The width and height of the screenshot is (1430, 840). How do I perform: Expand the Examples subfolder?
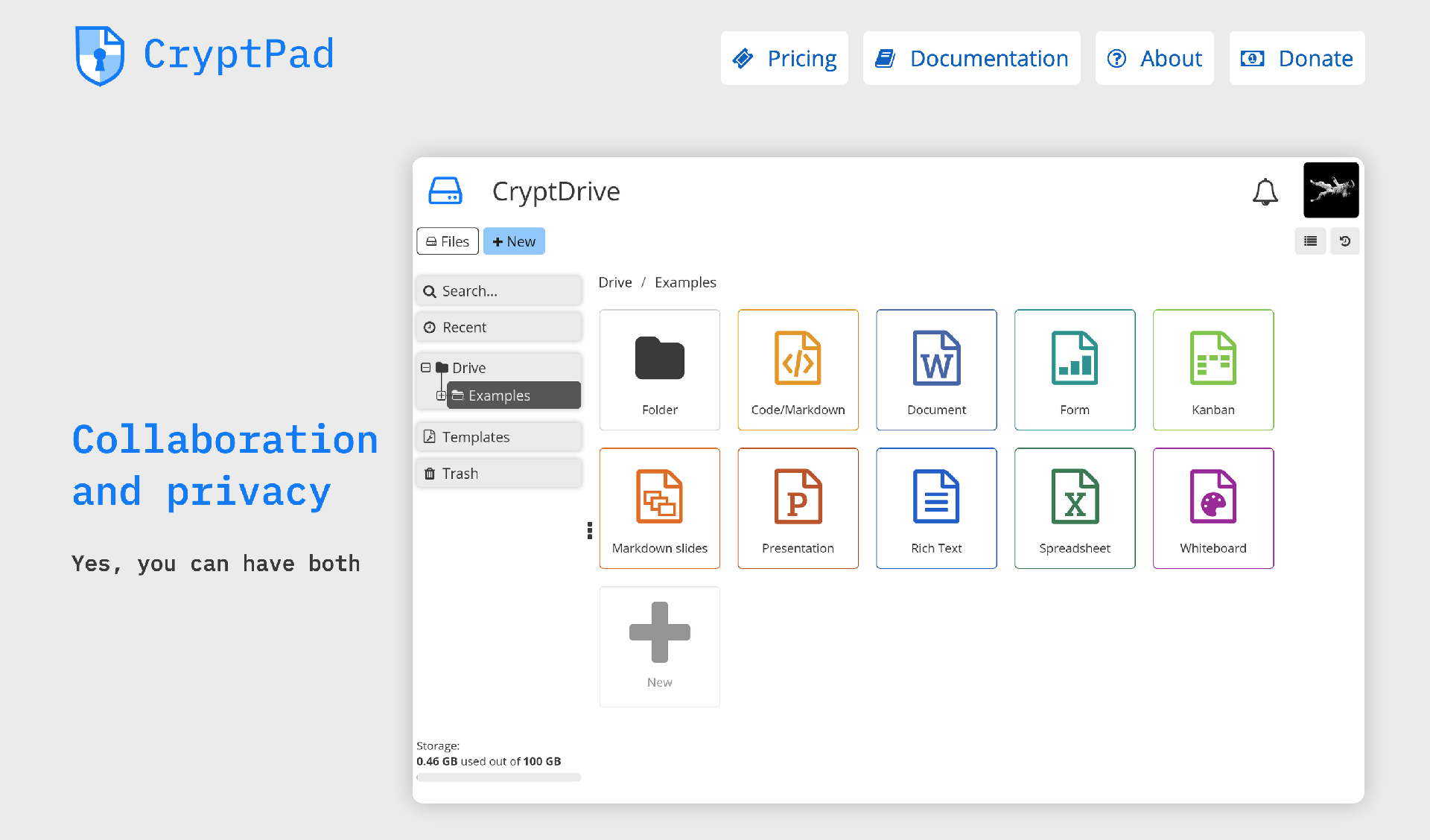coord(441,395)
